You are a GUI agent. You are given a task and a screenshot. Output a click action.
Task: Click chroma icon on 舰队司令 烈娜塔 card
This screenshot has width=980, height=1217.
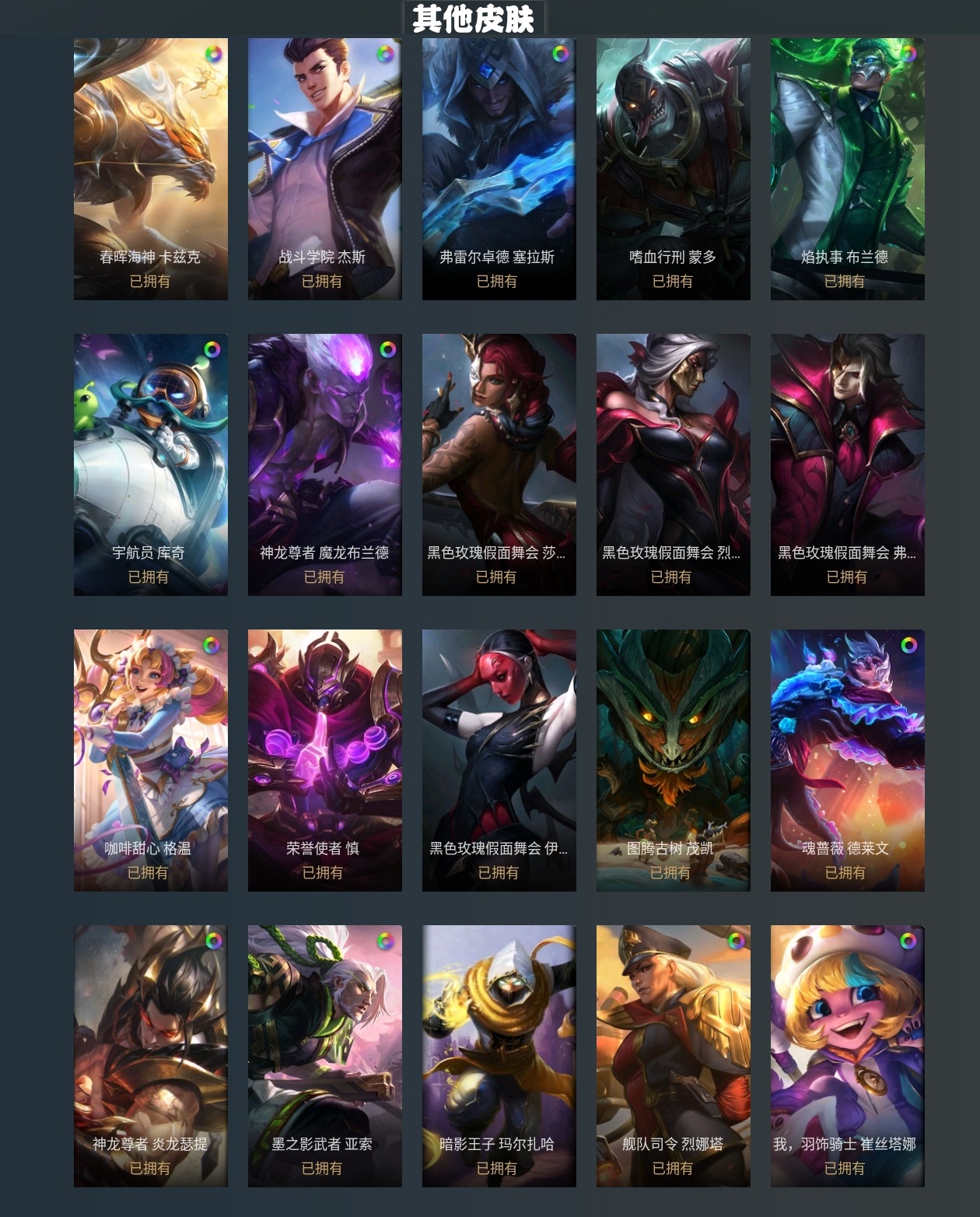tap(736, 941)
